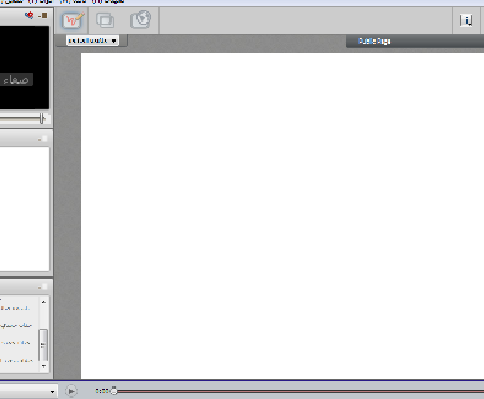
Task: Select the first colored chat message entry
Action: [15, 308]
